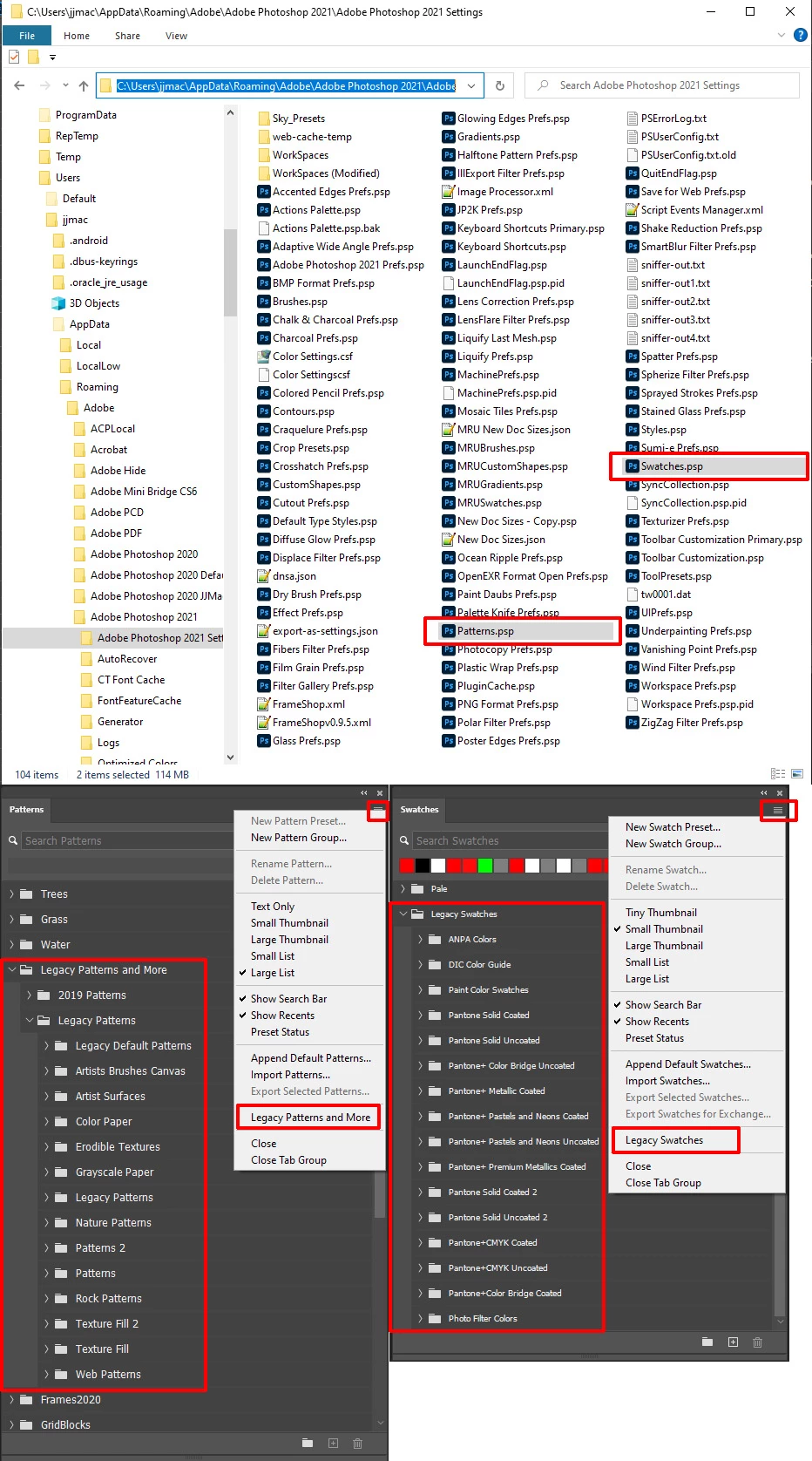Screen dimensions: 812x1461
Task: Toggle Small Thumbnail in Swatches menu
Action: pyautogui.click(x=664, y=929)
